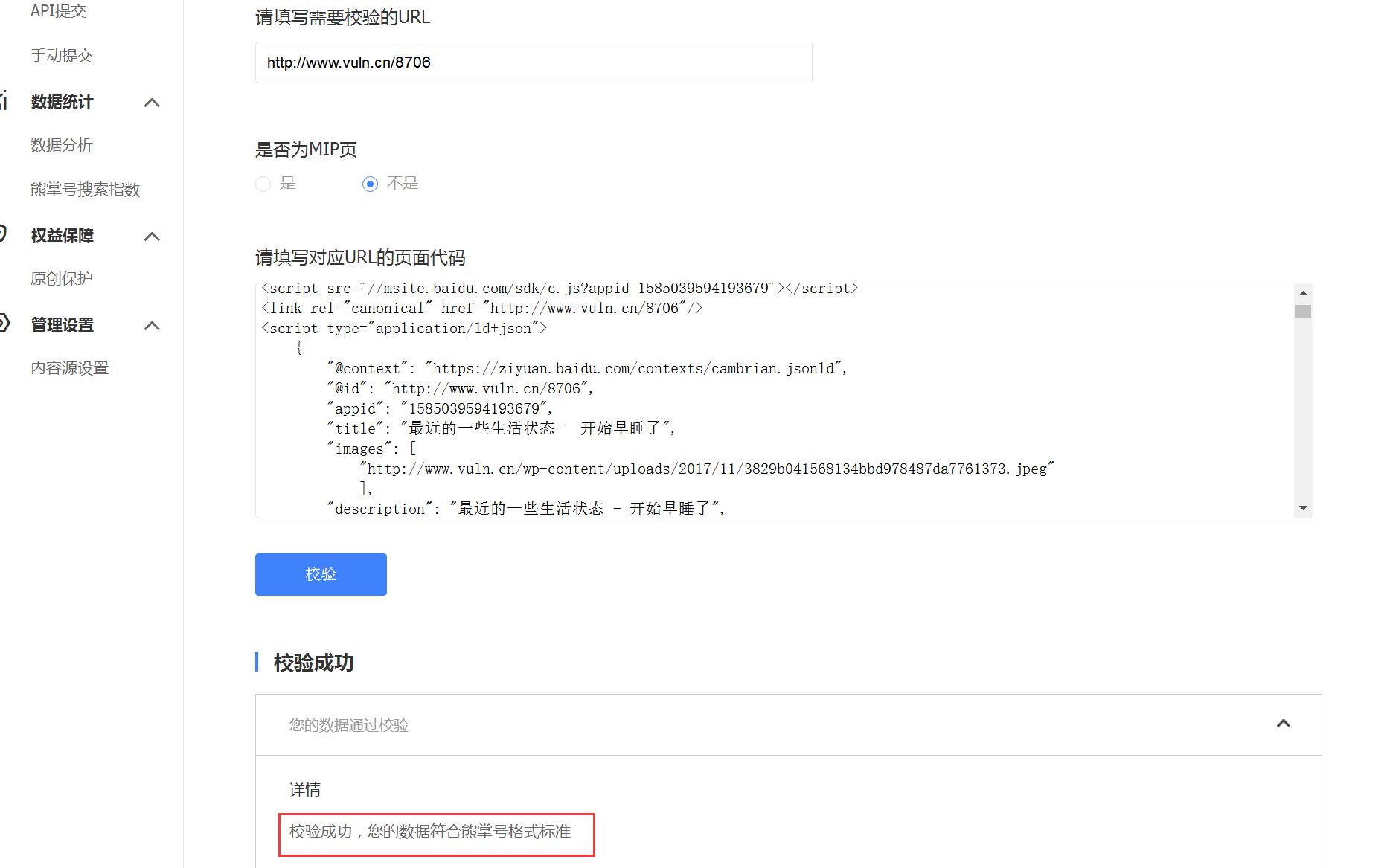Collapse the 数据统计 section chevron
The width and height of the screenshot is (1390, 868).
[x=152, y=103]
